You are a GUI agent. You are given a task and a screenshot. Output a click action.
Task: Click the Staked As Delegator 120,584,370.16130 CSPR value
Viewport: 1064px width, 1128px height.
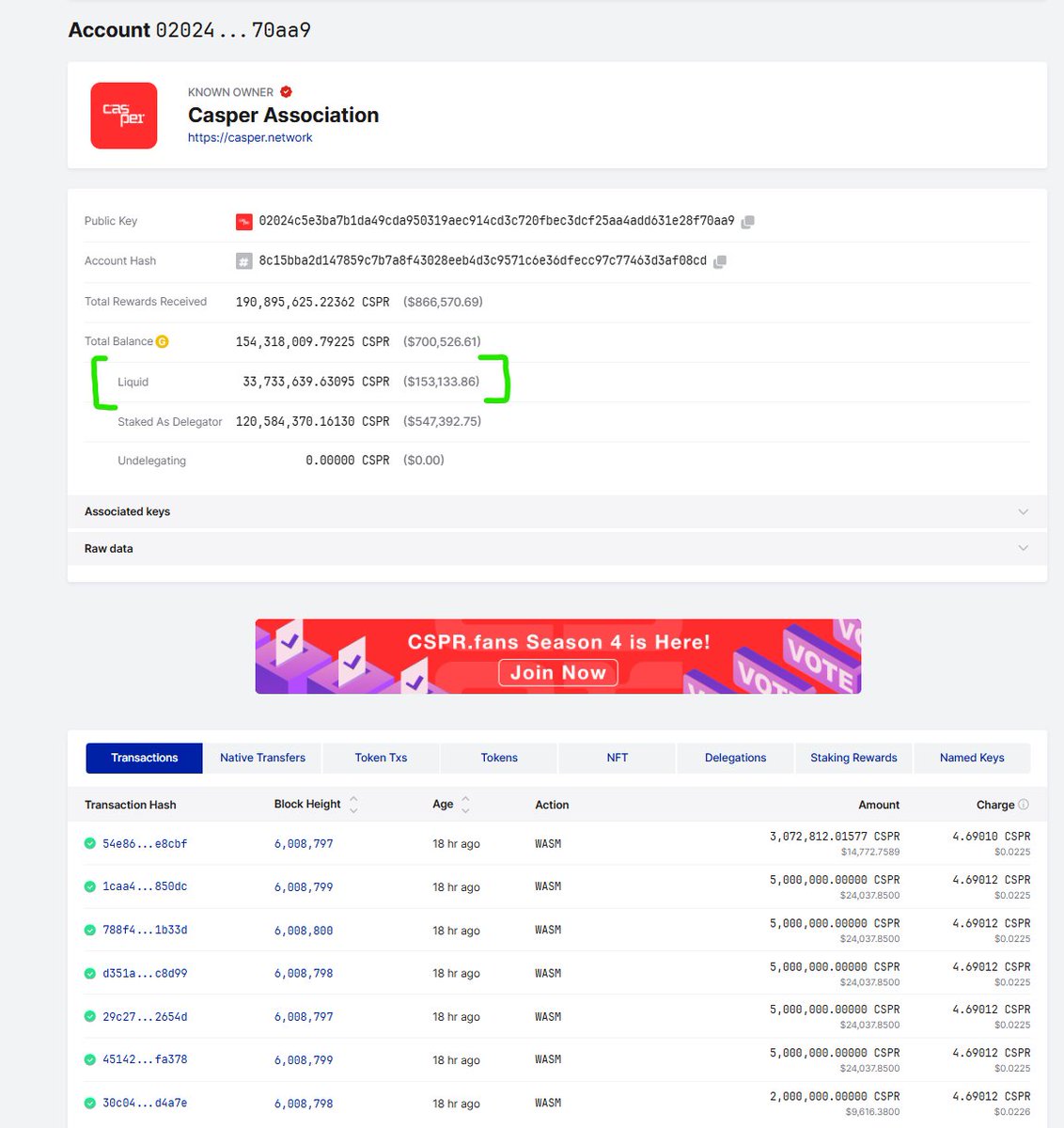click(312, 421)
